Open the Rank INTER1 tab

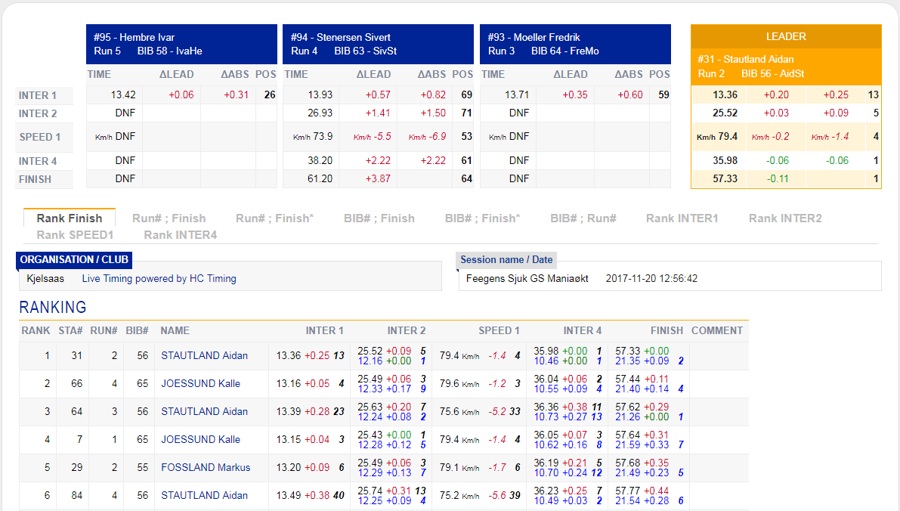pyautogui.click(x=682, y=218)
